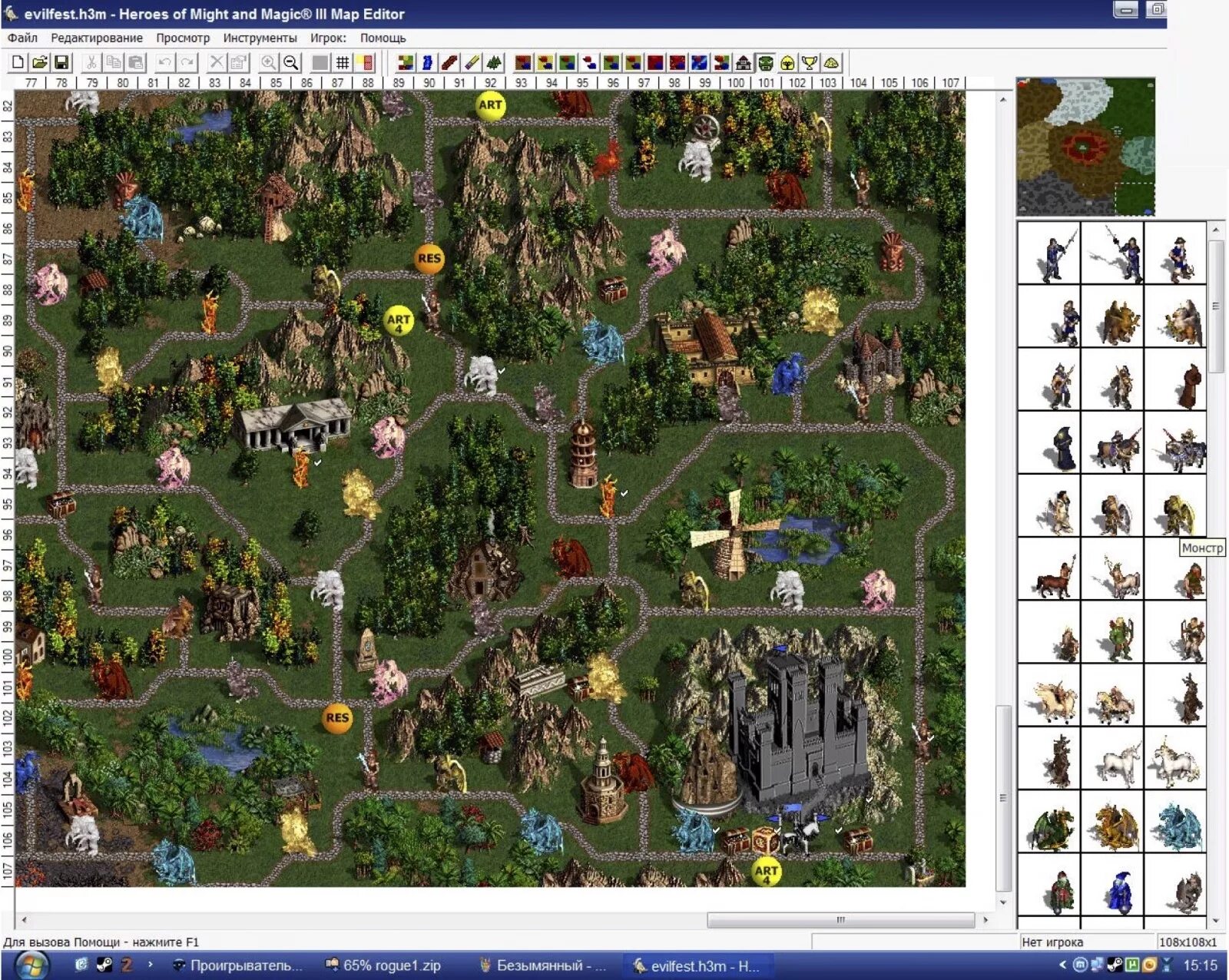Select the rivers tool

coord(427,63)
